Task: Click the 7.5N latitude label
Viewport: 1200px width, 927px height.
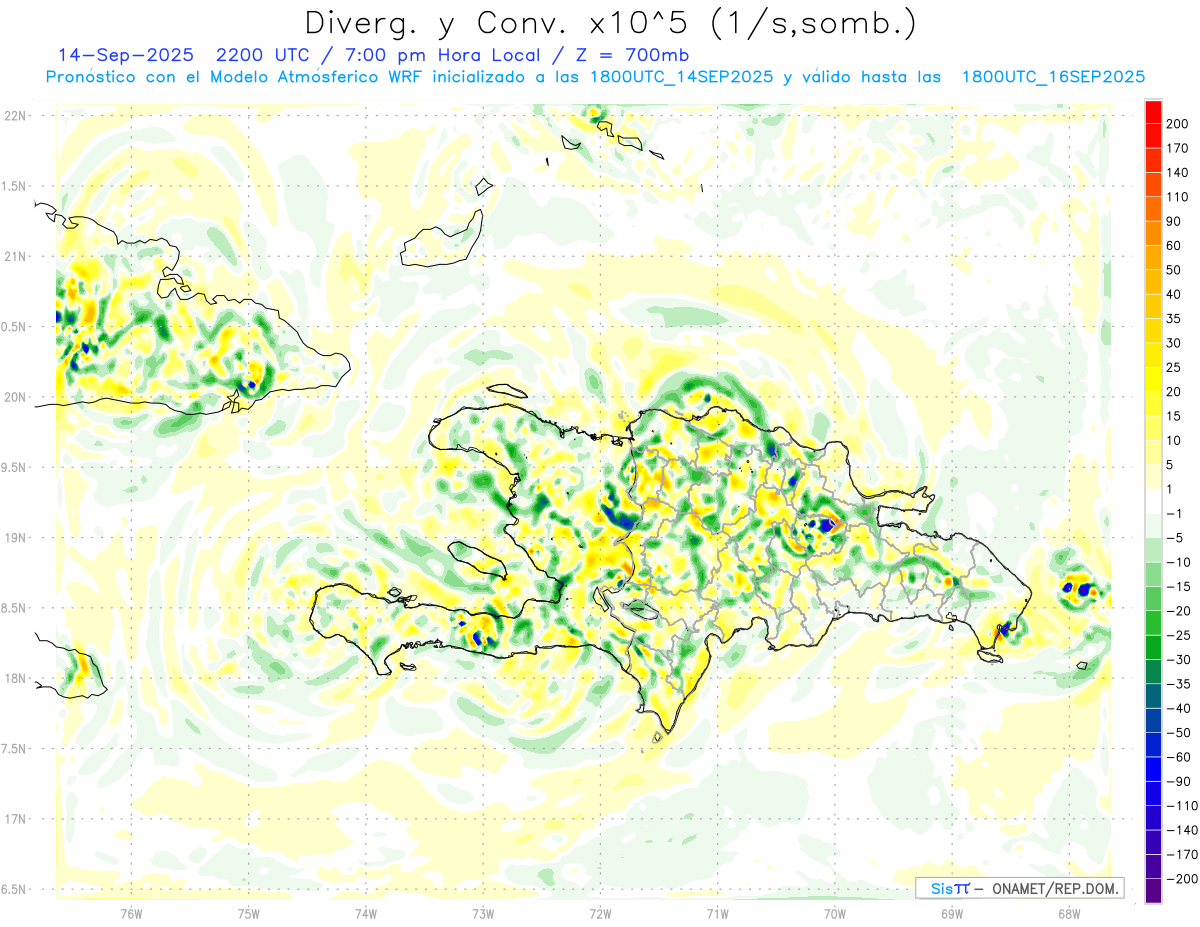Action: pos(15,748)
